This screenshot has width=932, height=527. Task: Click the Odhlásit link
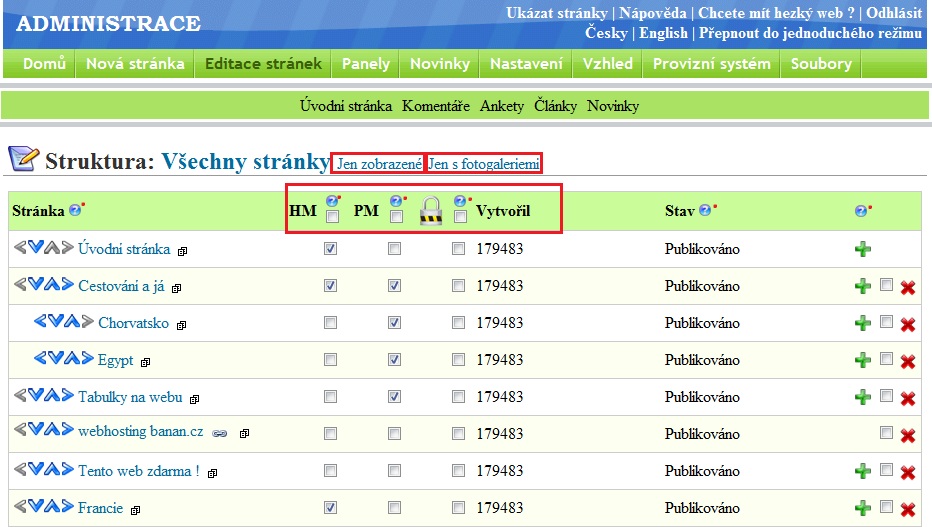coord(893,13)
